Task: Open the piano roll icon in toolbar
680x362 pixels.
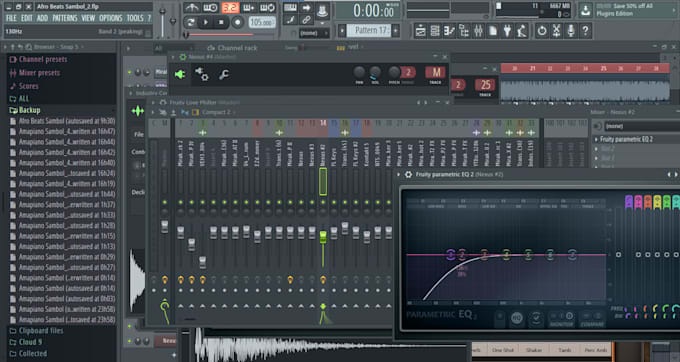Action: pos(449,30)
